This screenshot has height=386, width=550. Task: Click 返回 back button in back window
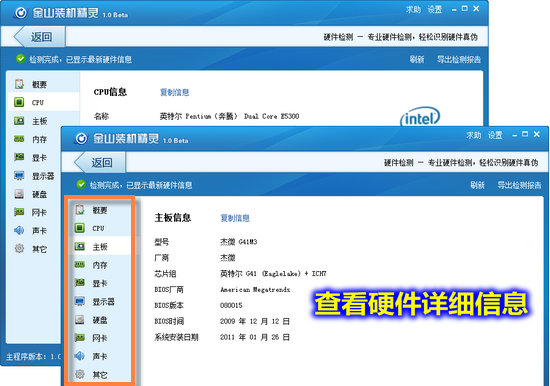[39, 36]
